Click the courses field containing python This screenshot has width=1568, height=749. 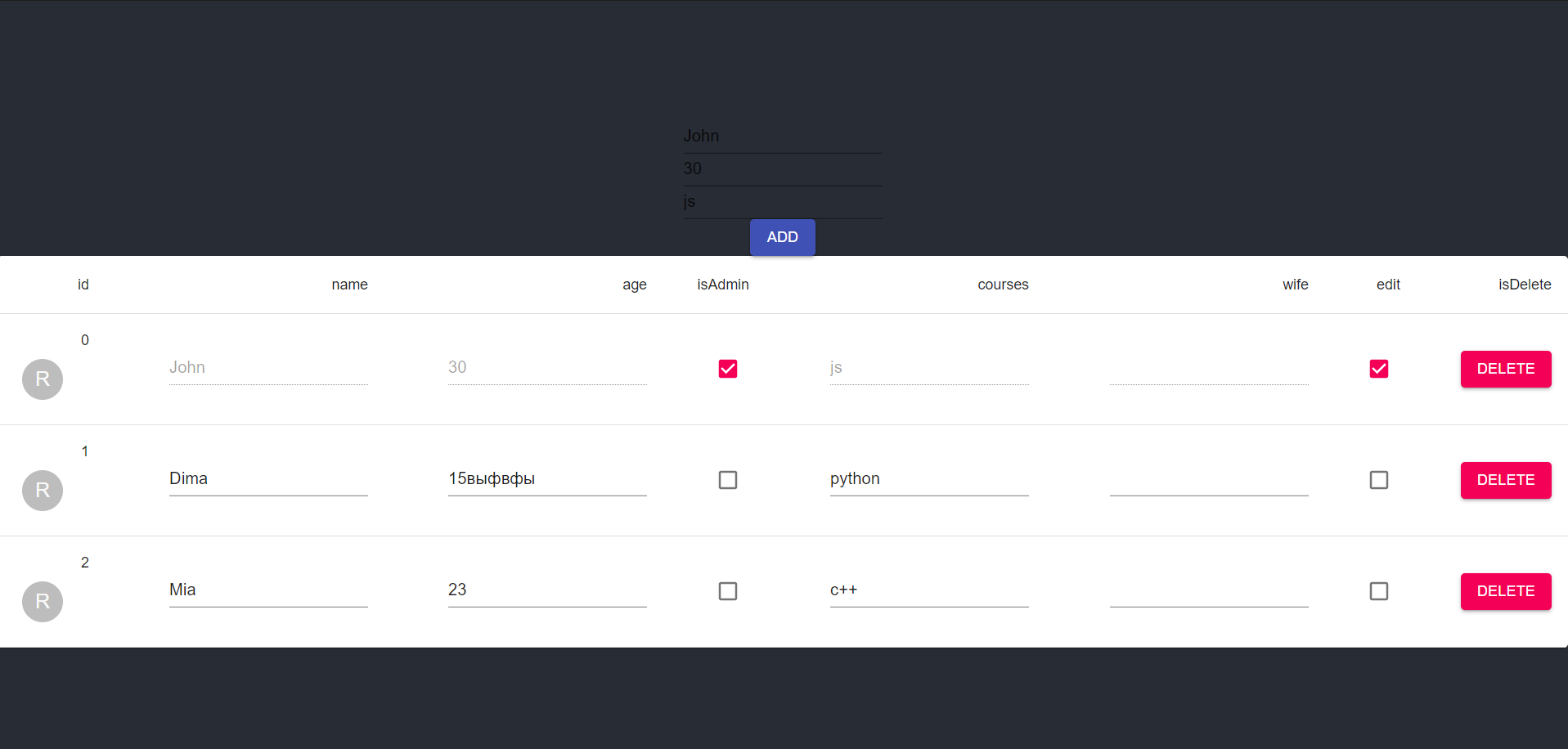point(928,479)
